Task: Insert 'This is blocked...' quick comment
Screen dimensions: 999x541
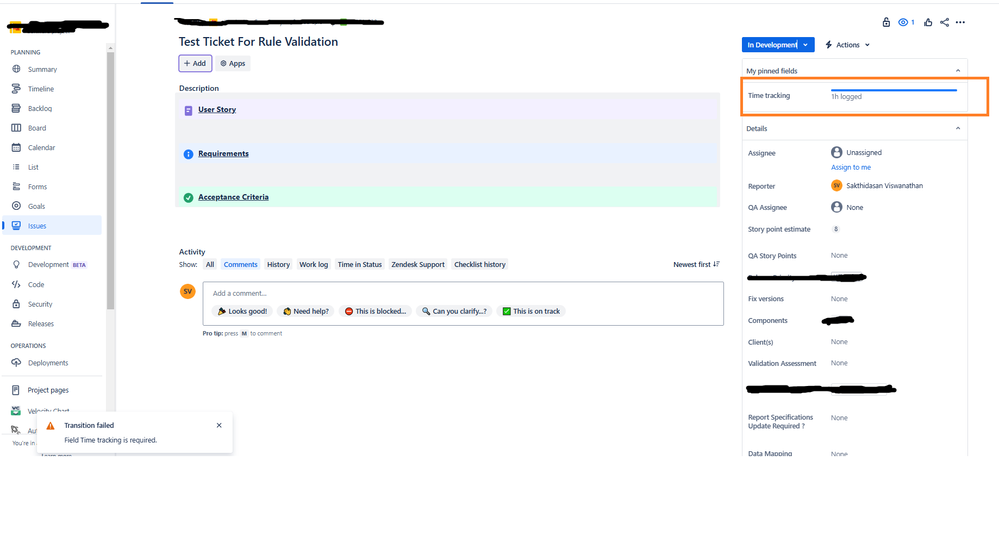Action: 375,312
